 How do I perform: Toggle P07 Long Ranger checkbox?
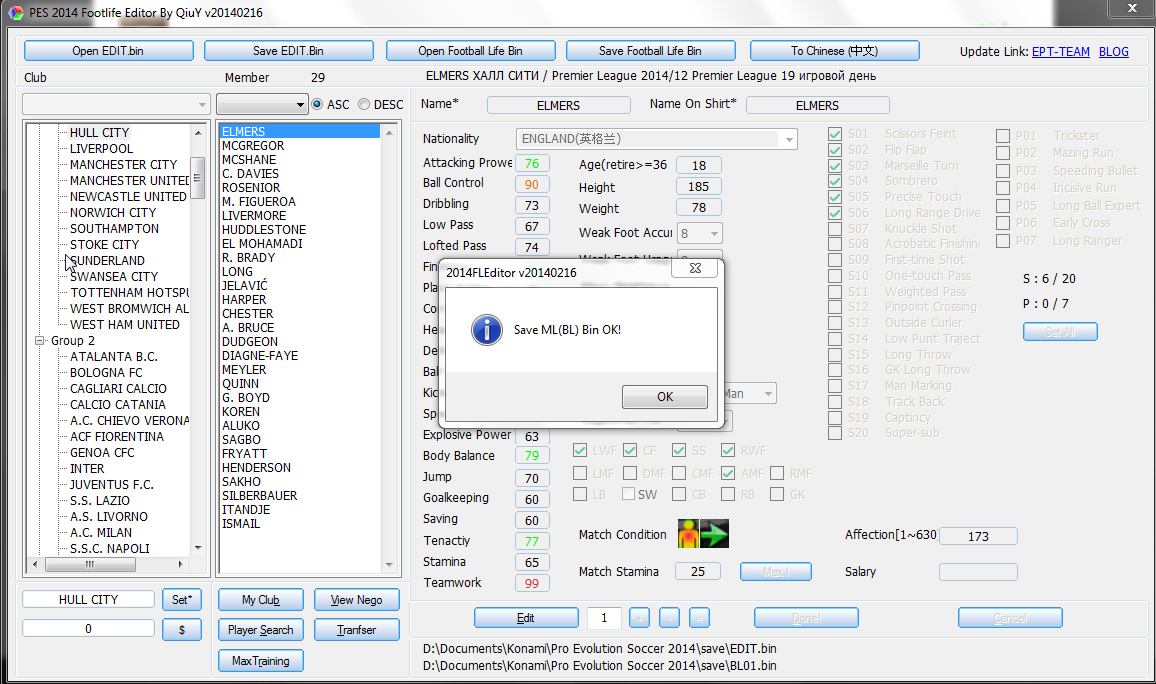[1003, 241]
